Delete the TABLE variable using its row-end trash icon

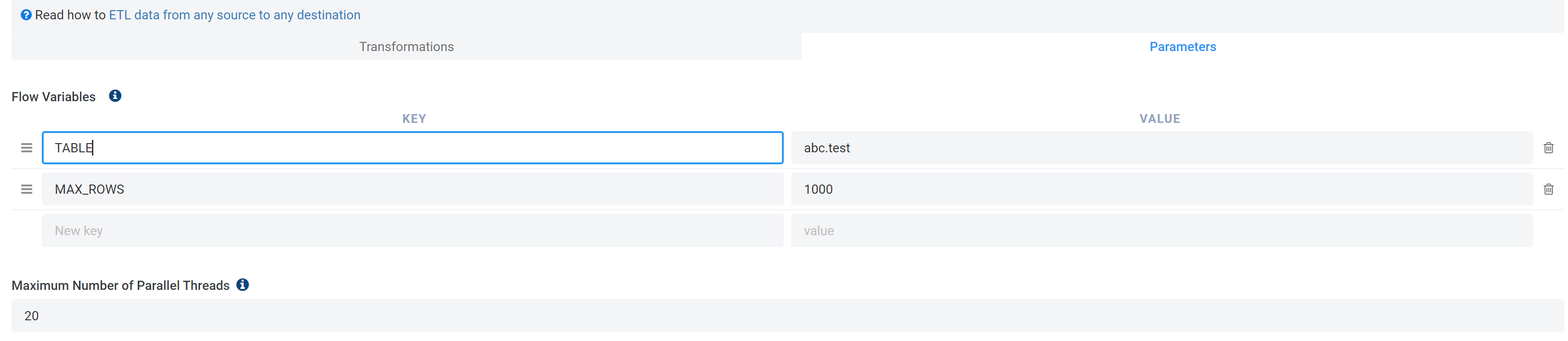coord(1549,147)
